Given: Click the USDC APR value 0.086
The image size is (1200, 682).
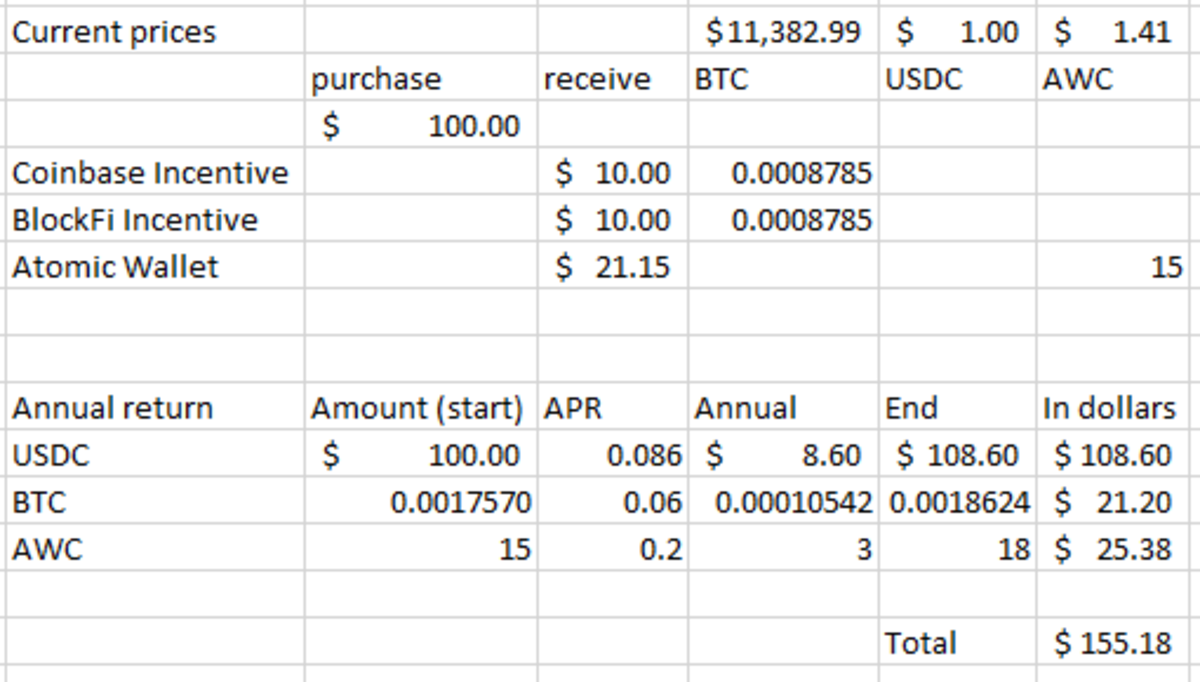Looking at the screenshot, I should 644,456.
